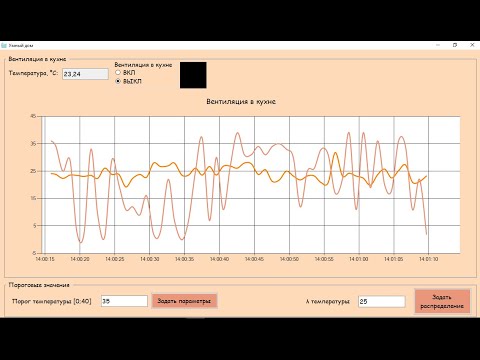The width and height of the screenshot is (480, 360).
Task: Click the black ventilation indicator square
Action: [x=193, y=75]
